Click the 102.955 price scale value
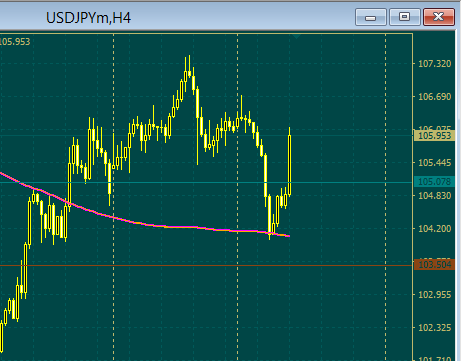Viewport: 461px width, 361px height. pyautogui.click(x=434, y=295)
